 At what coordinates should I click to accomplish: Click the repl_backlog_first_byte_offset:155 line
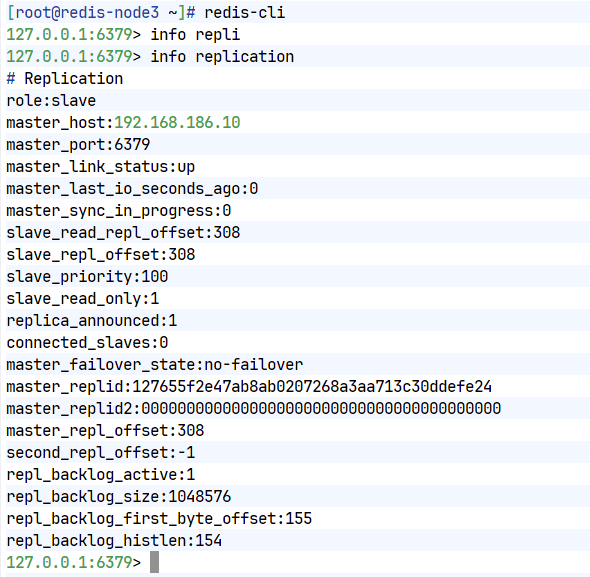tap(159, 519)
